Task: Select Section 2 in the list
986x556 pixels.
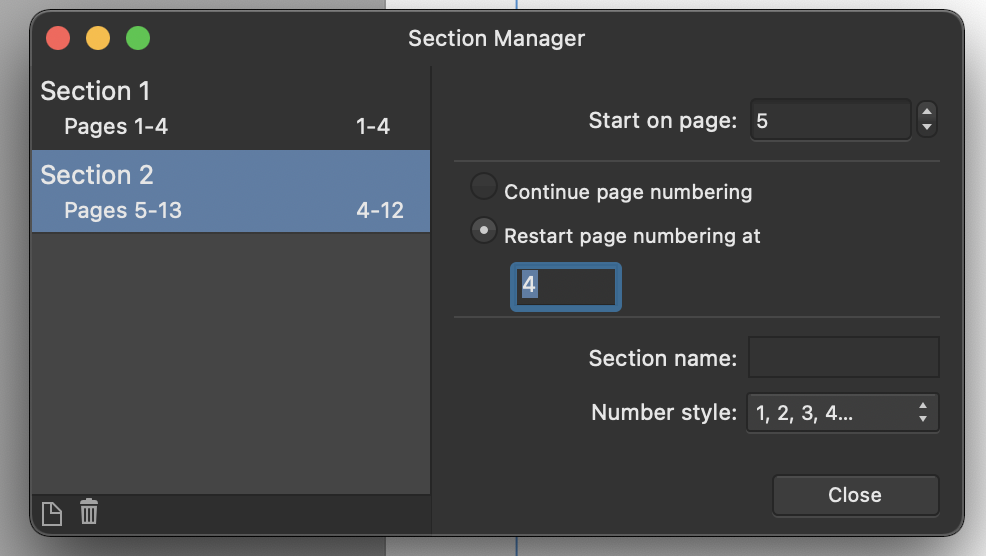Action: (x=97, y=175)
